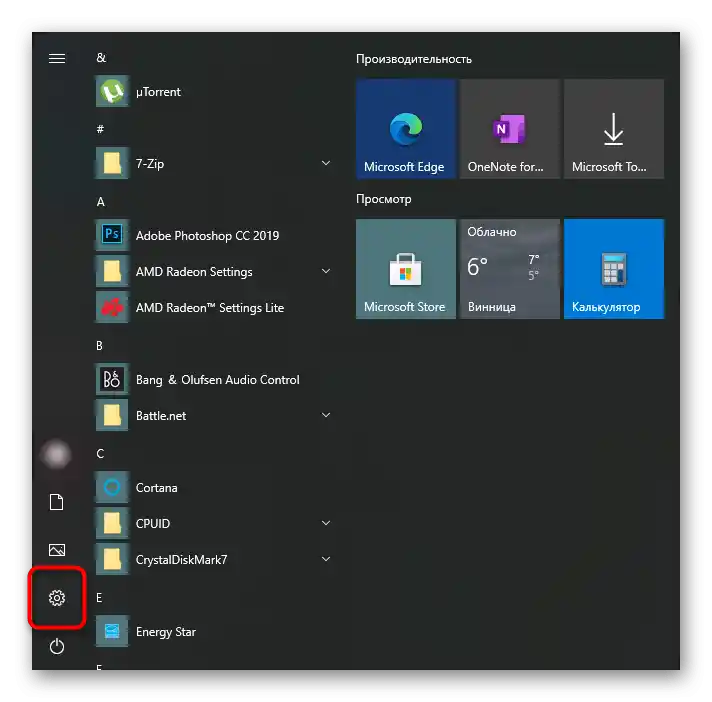
Task: Open the Microsoft Store tile
Action: 405,269
